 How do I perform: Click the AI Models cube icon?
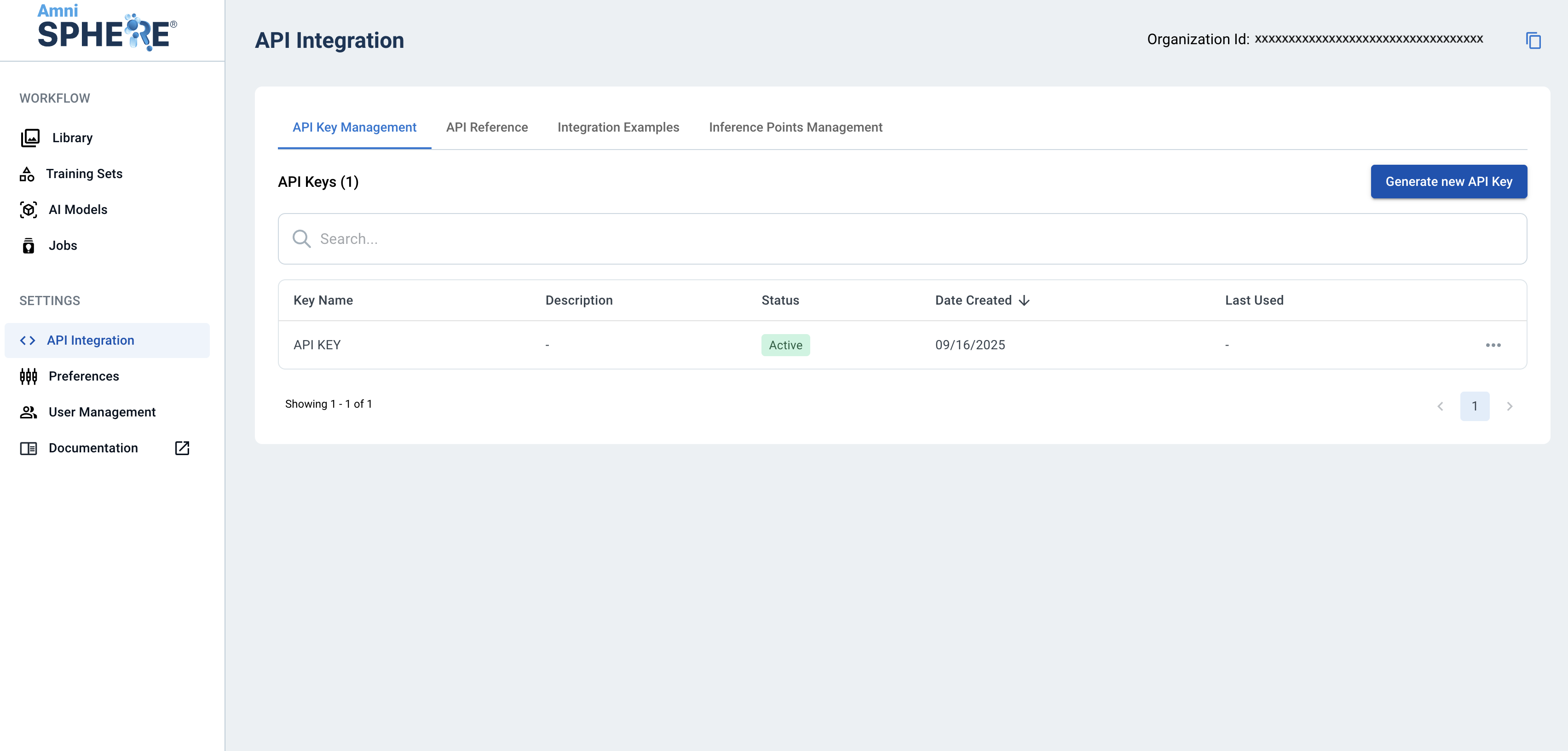[29, 209]
